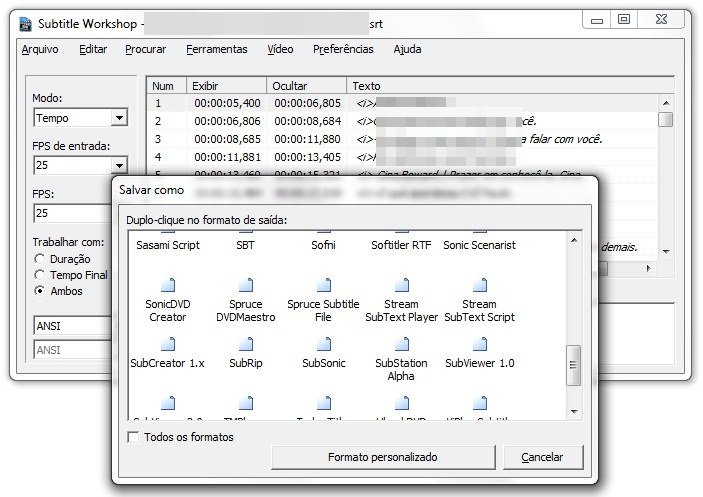
Task: Click the Num column header
Action: tap(166, 86)
